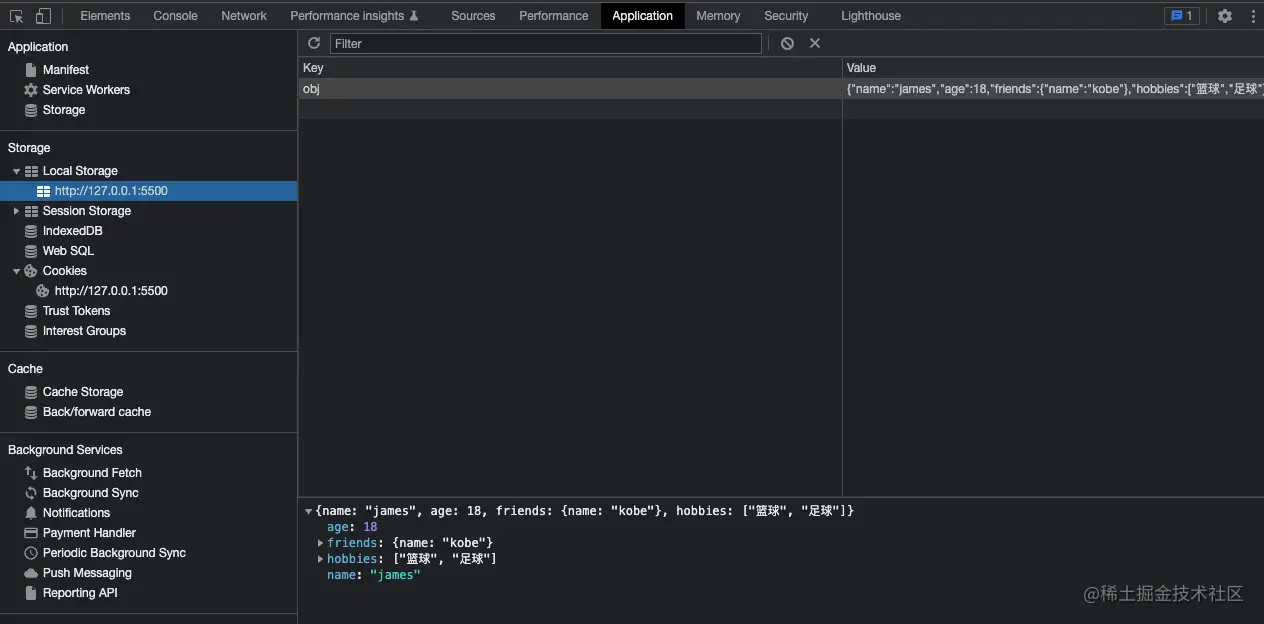The width and height of the screenshot is (1264, 624).
Task: Open the Performance tab
Action: click(554, 16)
